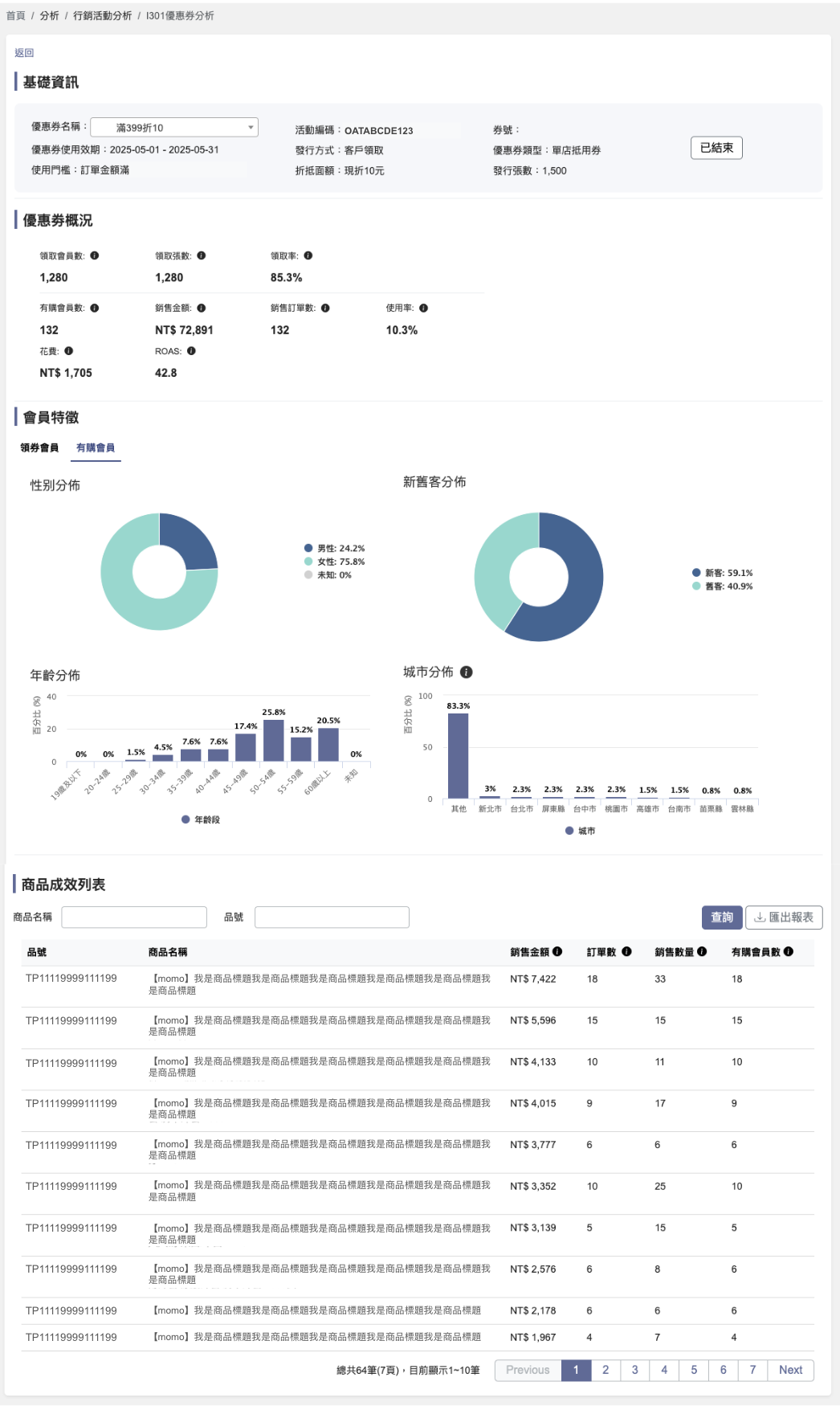Viewport: 840px width, 1406px height.
Task: Click info icon next to 銷售金額 metric
Action: tap(202, 308)
